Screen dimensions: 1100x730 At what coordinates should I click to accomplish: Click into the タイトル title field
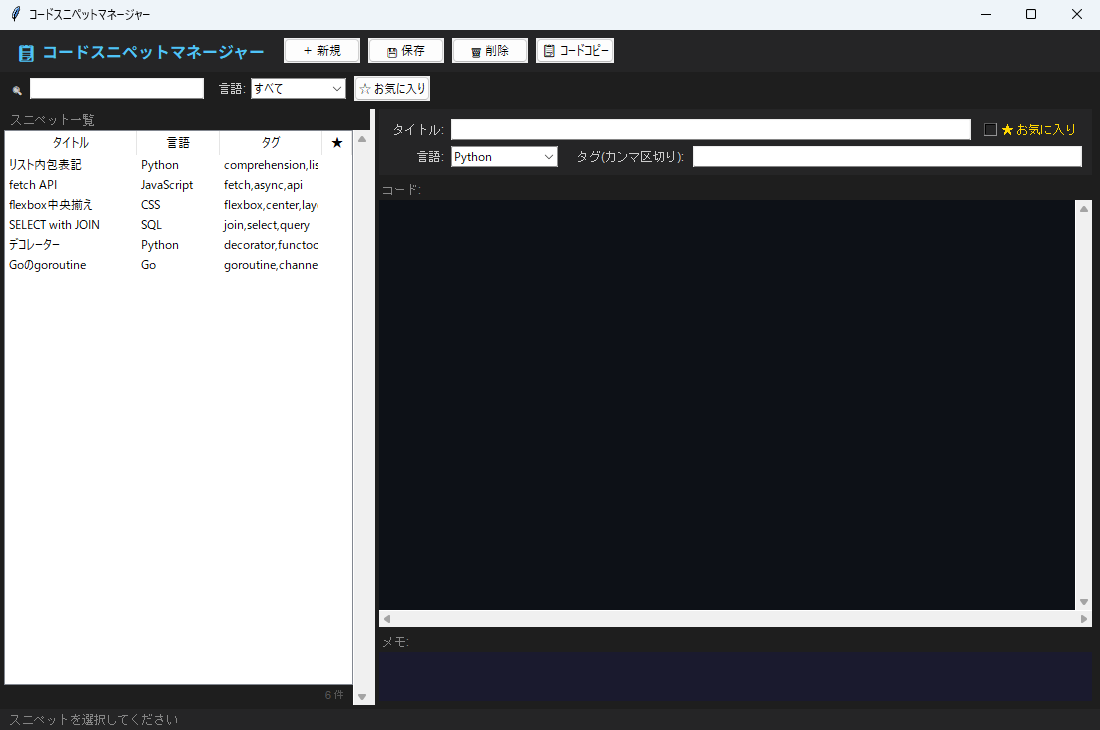[711, 130]
